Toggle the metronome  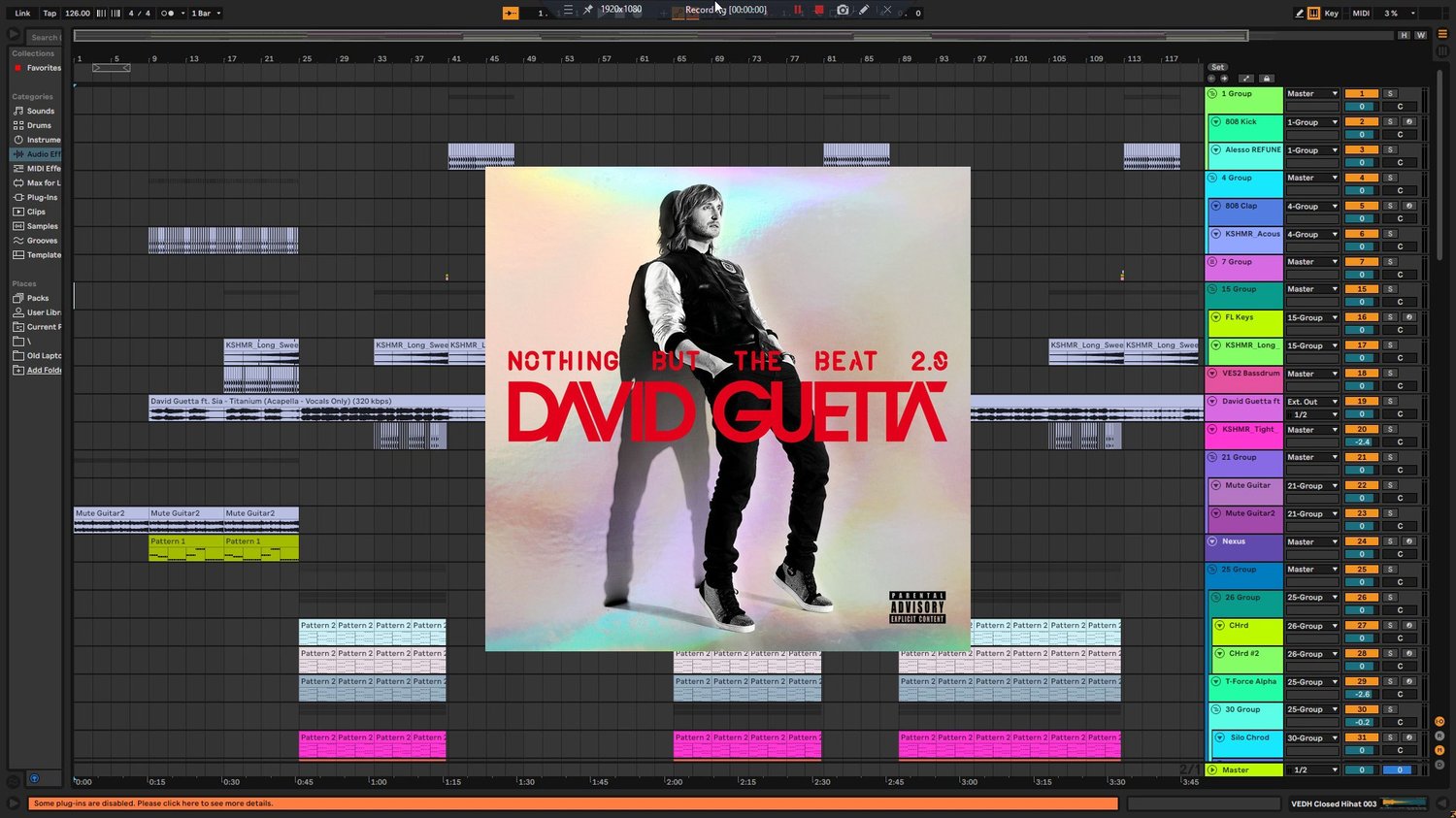click(167, 14)
